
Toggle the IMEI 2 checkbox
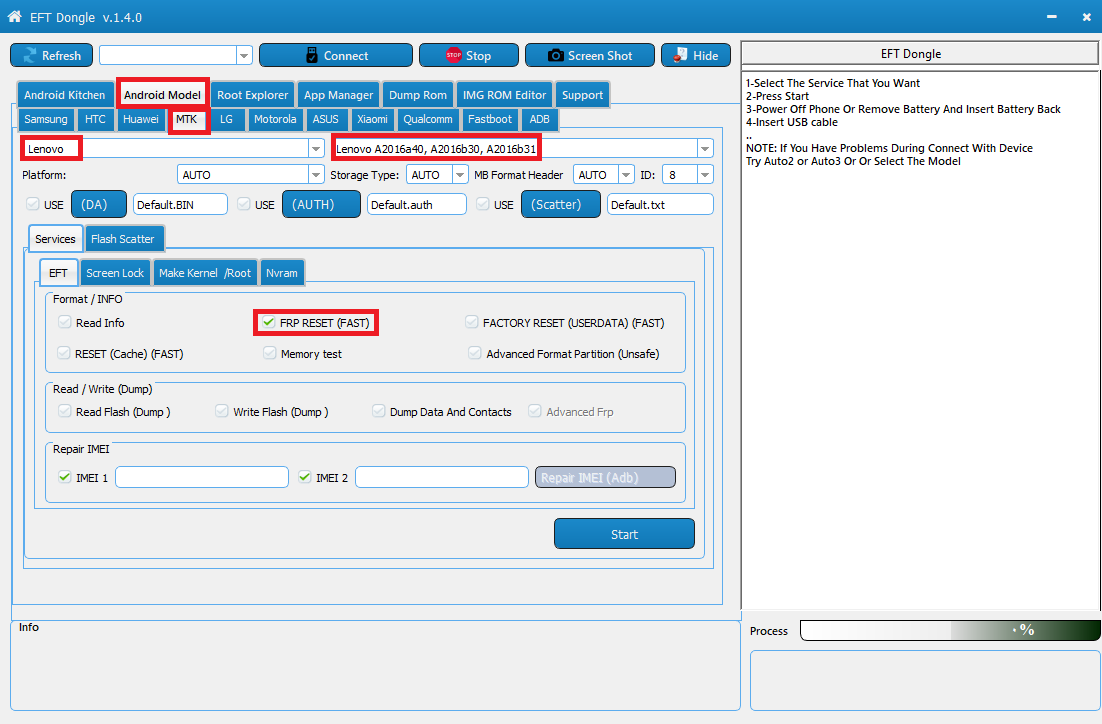click(305, 477)
